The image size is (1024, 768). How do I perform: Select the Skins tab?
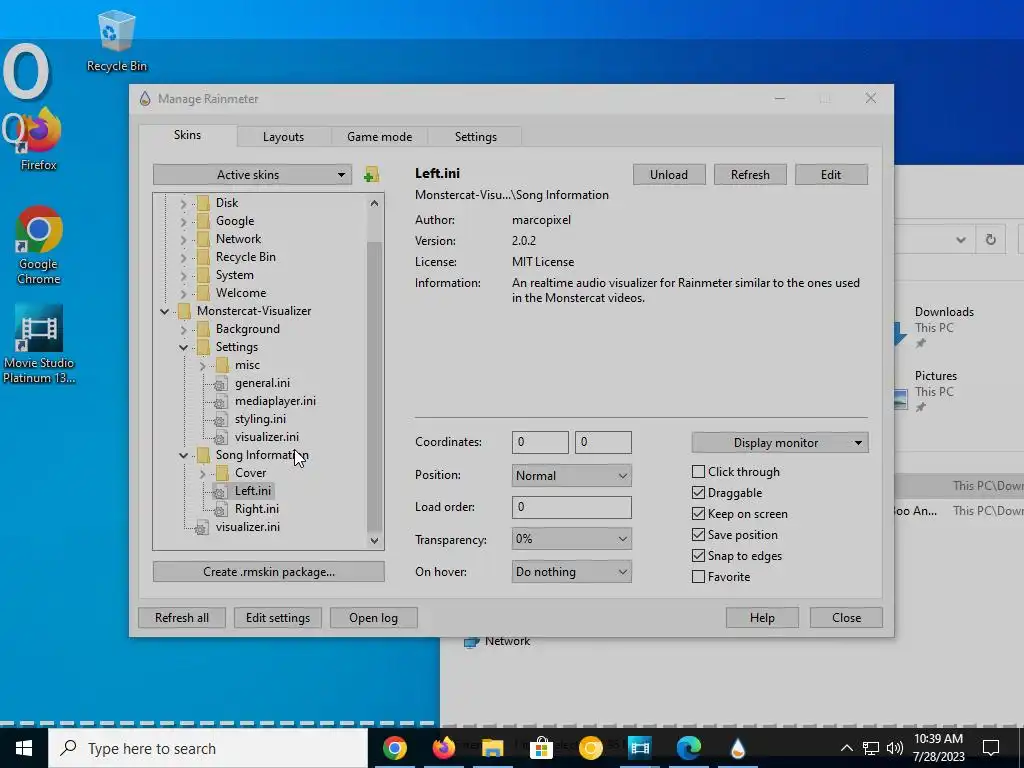point(187,135)
